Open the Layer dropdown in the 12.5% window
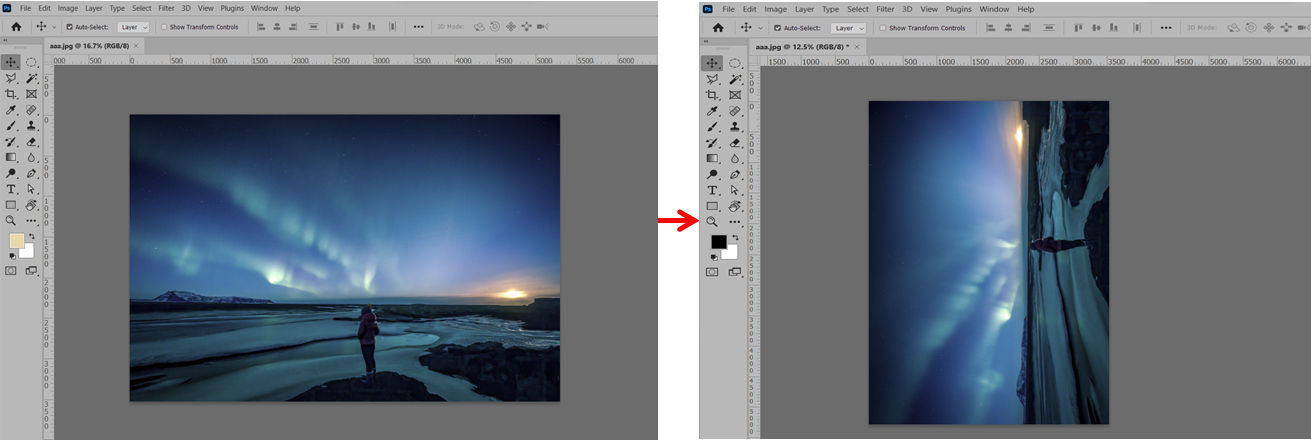 849,28
